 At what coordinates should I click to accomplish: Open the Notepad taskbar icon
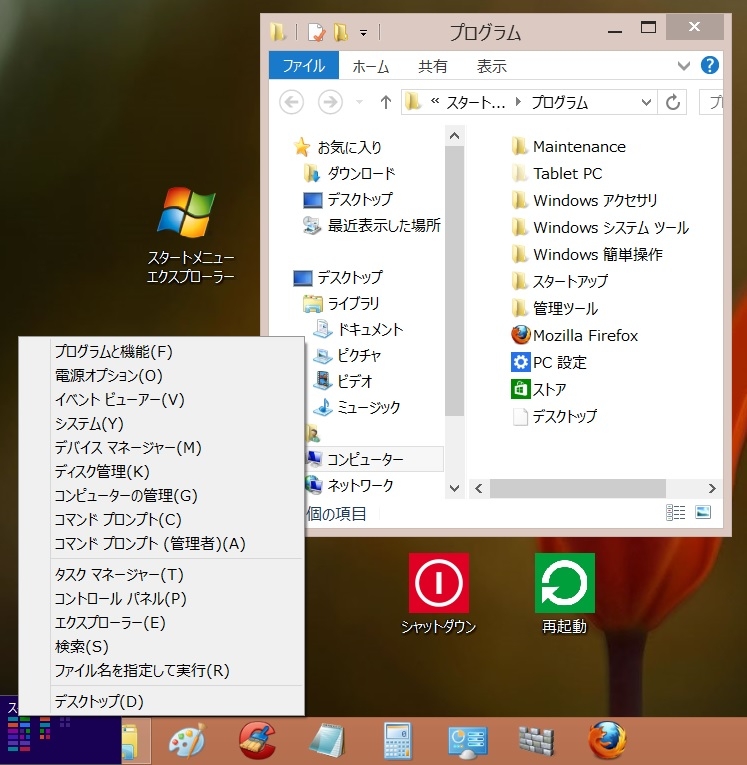click(326, 741)
